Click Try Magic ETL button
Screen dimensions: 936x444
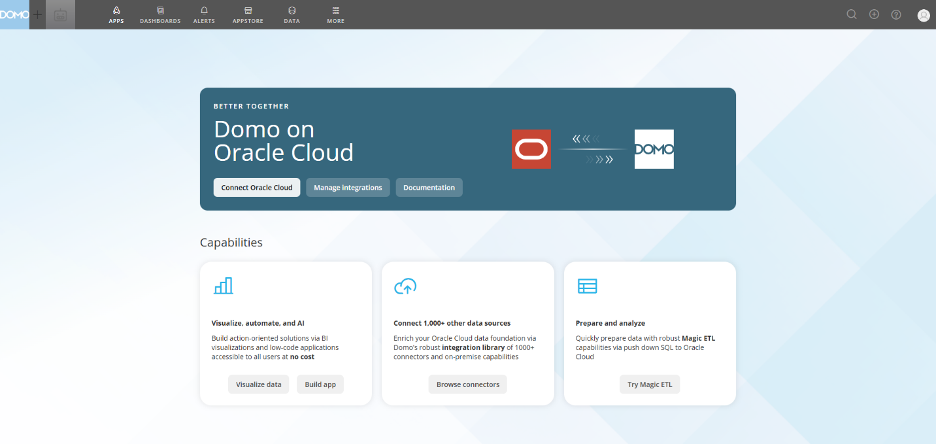(649, 384)
